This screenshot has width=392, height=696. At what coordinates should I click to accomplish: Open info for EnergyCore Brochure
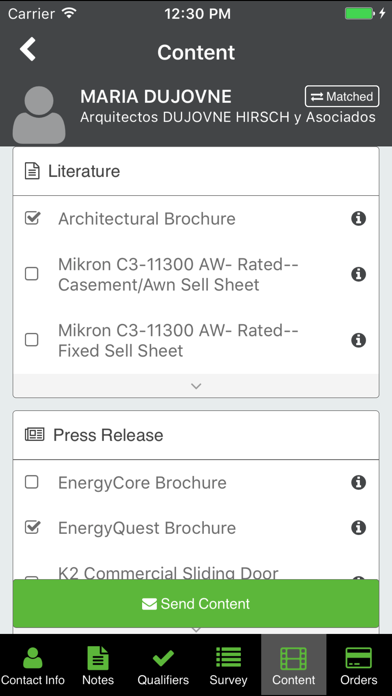point(358,482)
